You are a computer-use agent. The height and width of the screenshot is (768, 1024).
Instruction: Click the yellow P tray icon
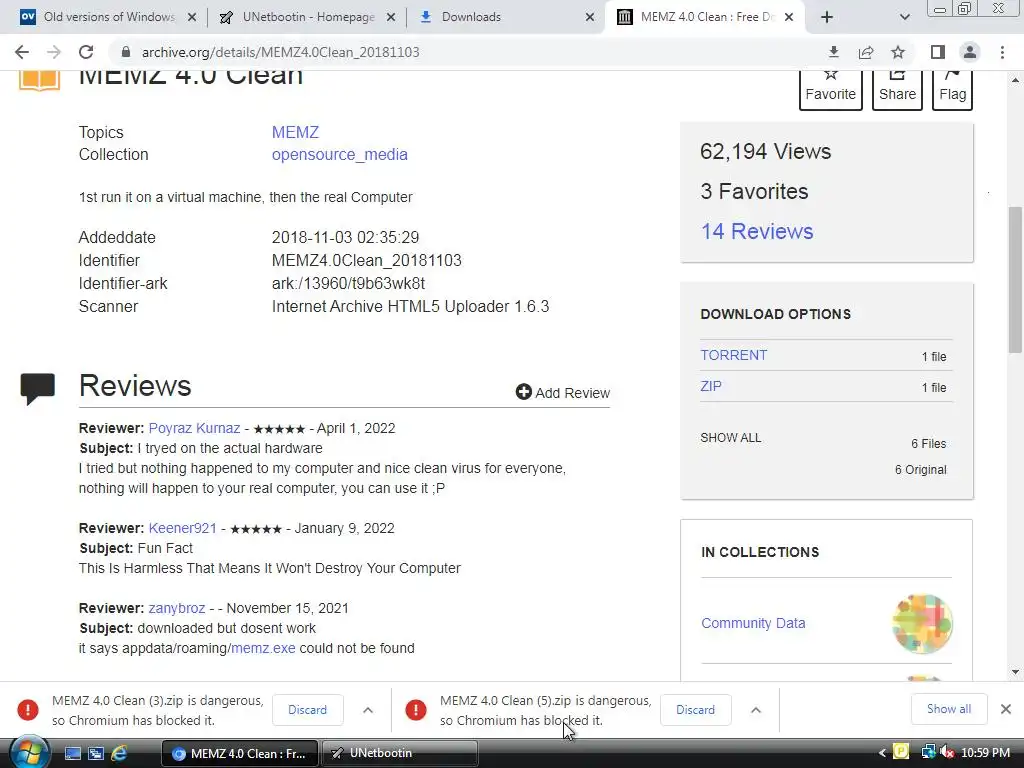901,752
